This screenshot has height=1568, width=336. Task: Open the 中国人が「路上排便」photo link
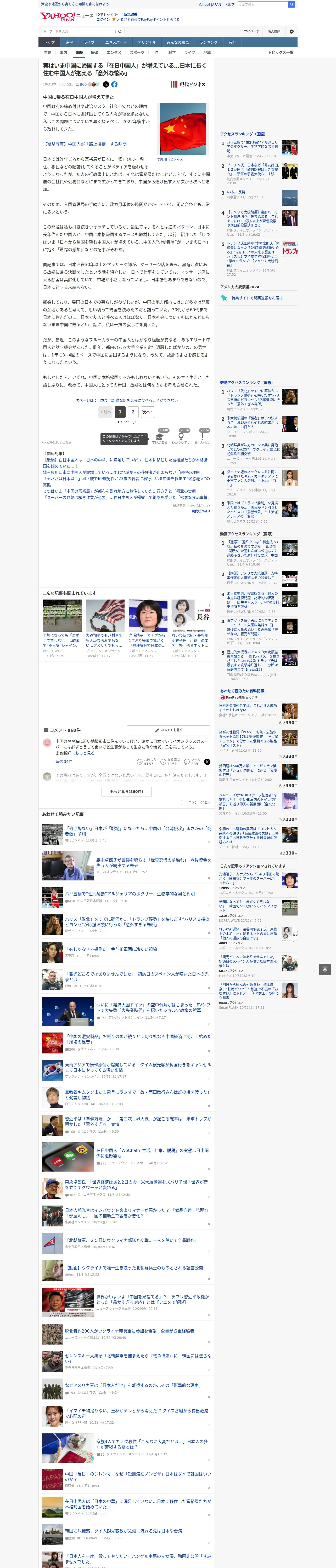(85, 144)
